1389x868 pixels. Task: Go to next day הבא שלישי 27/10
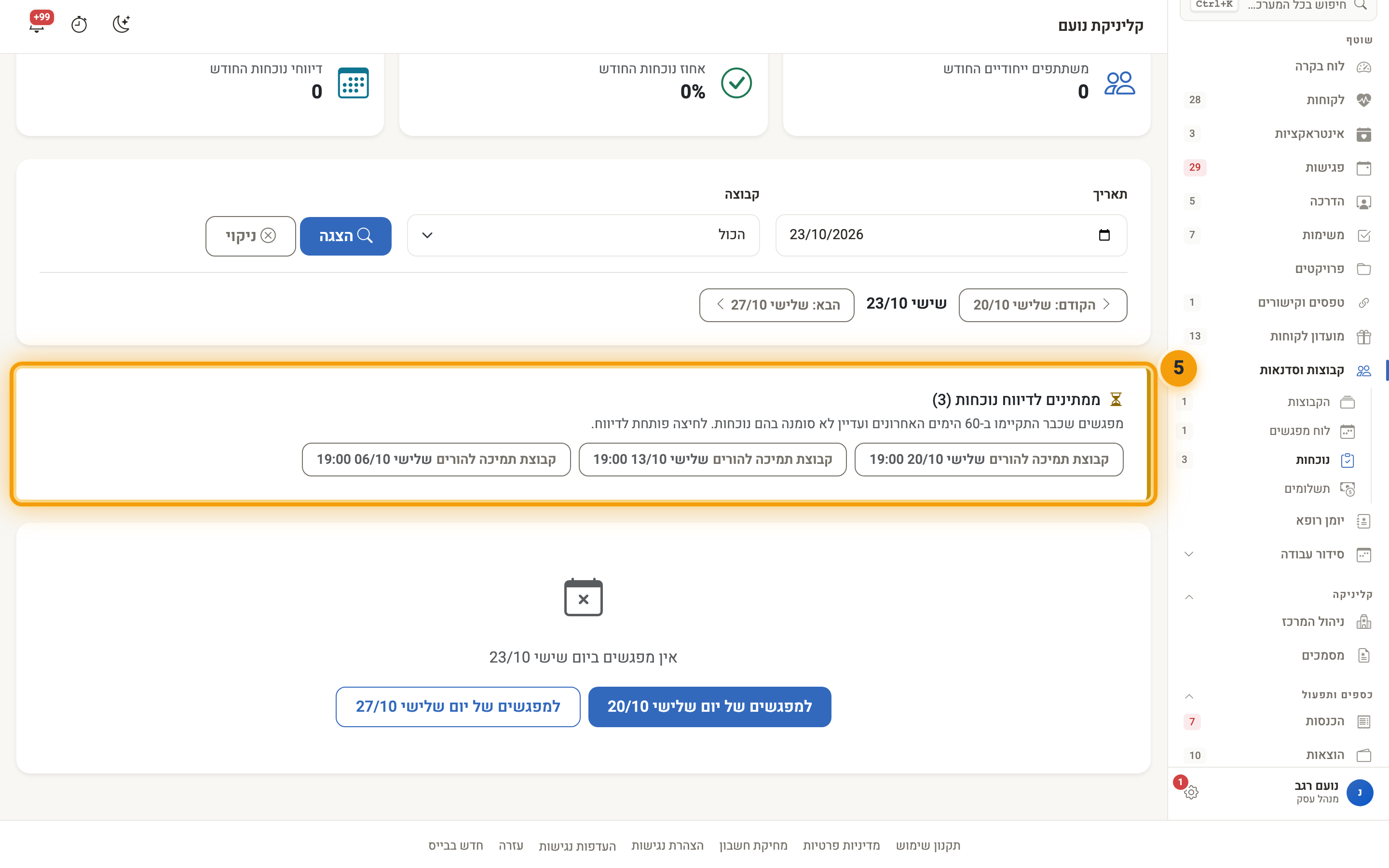pyautogui.click(x=776, y=305)
